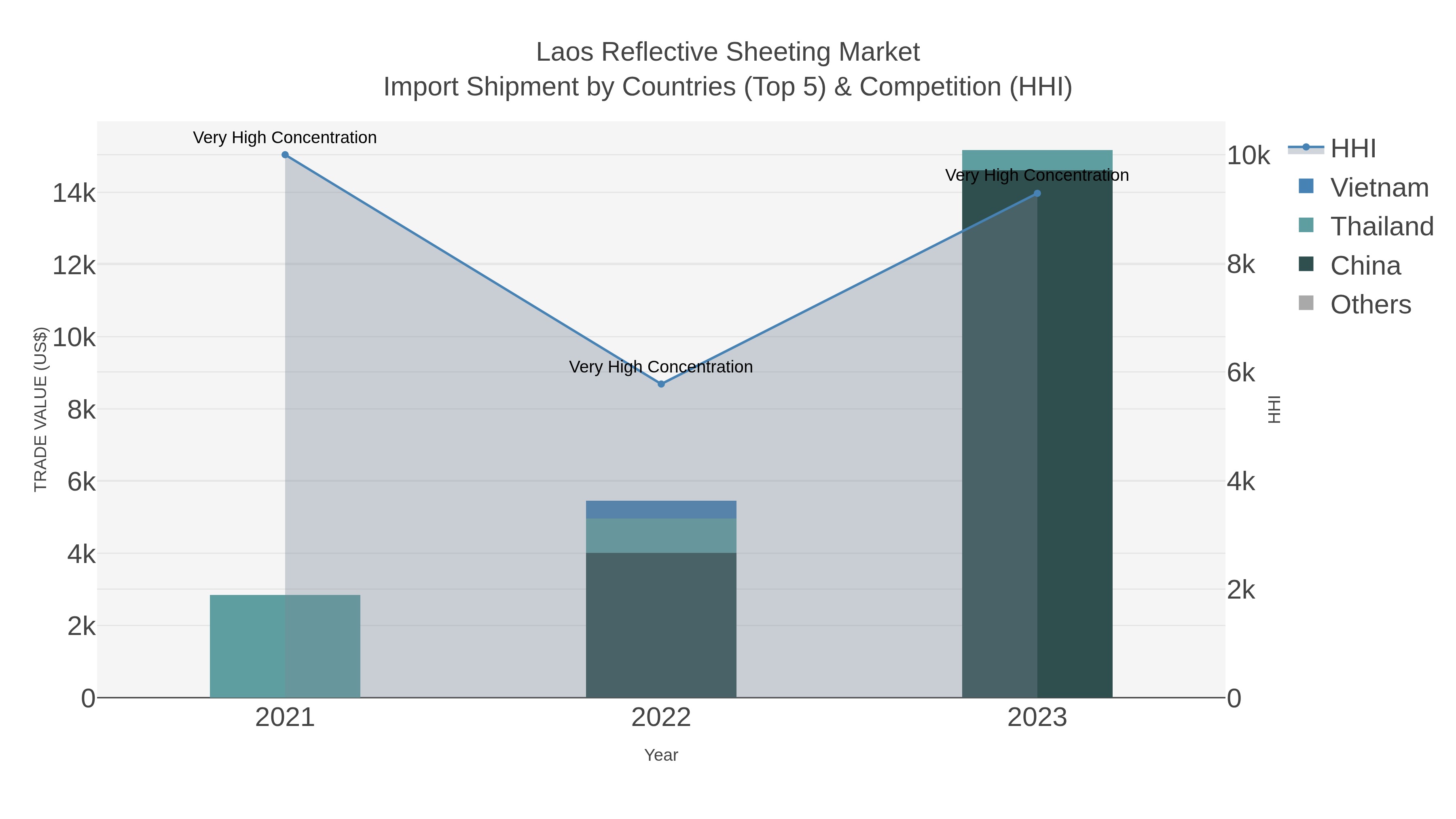The image size is (1456, 819).
Task: Click the 2022 Thailand bar segment
Action: 661,536
